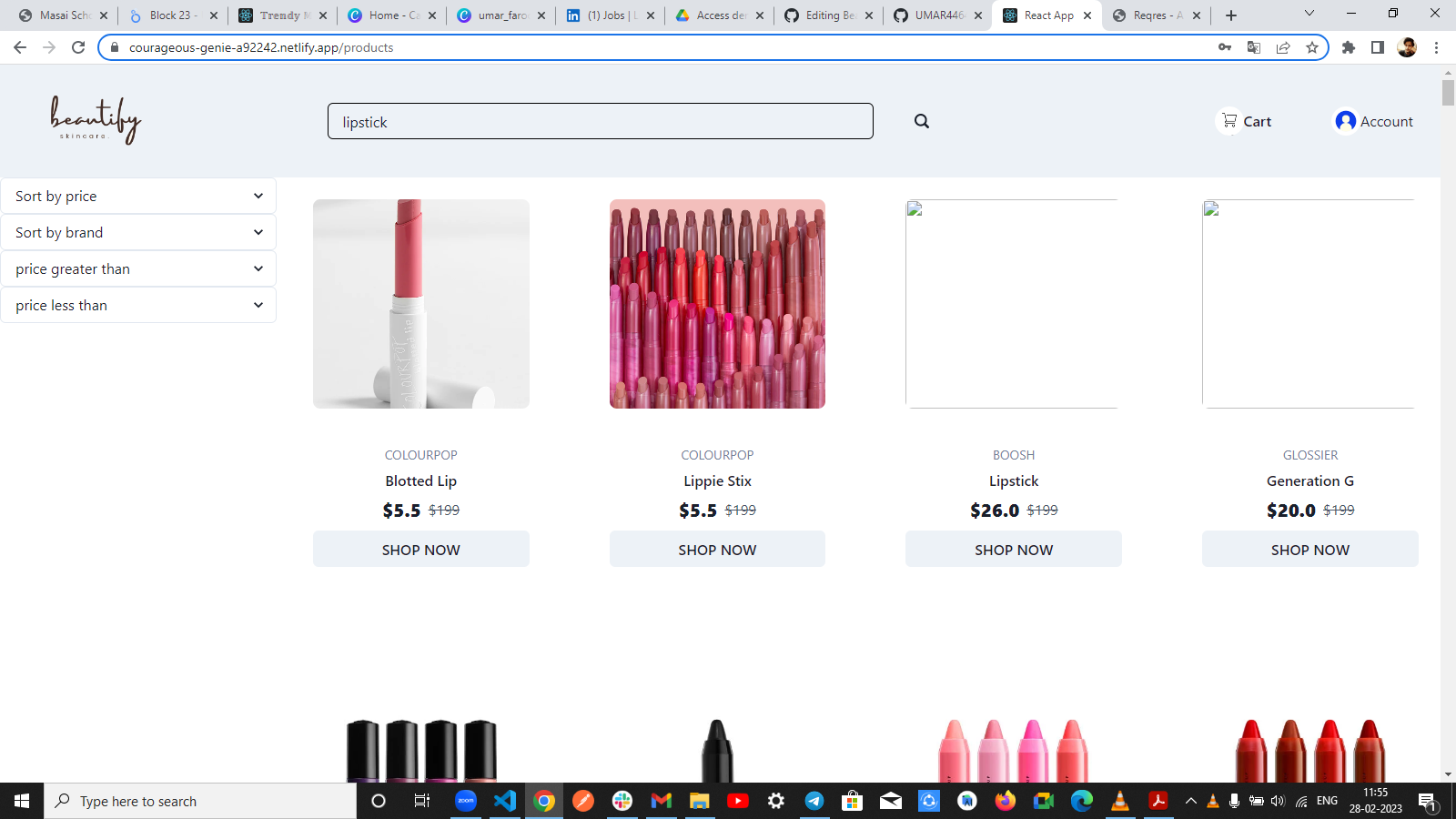This screenshot has height=819, width=1456.
Task: Click the GLOSSIER brand label
Action: (1310, 455)
